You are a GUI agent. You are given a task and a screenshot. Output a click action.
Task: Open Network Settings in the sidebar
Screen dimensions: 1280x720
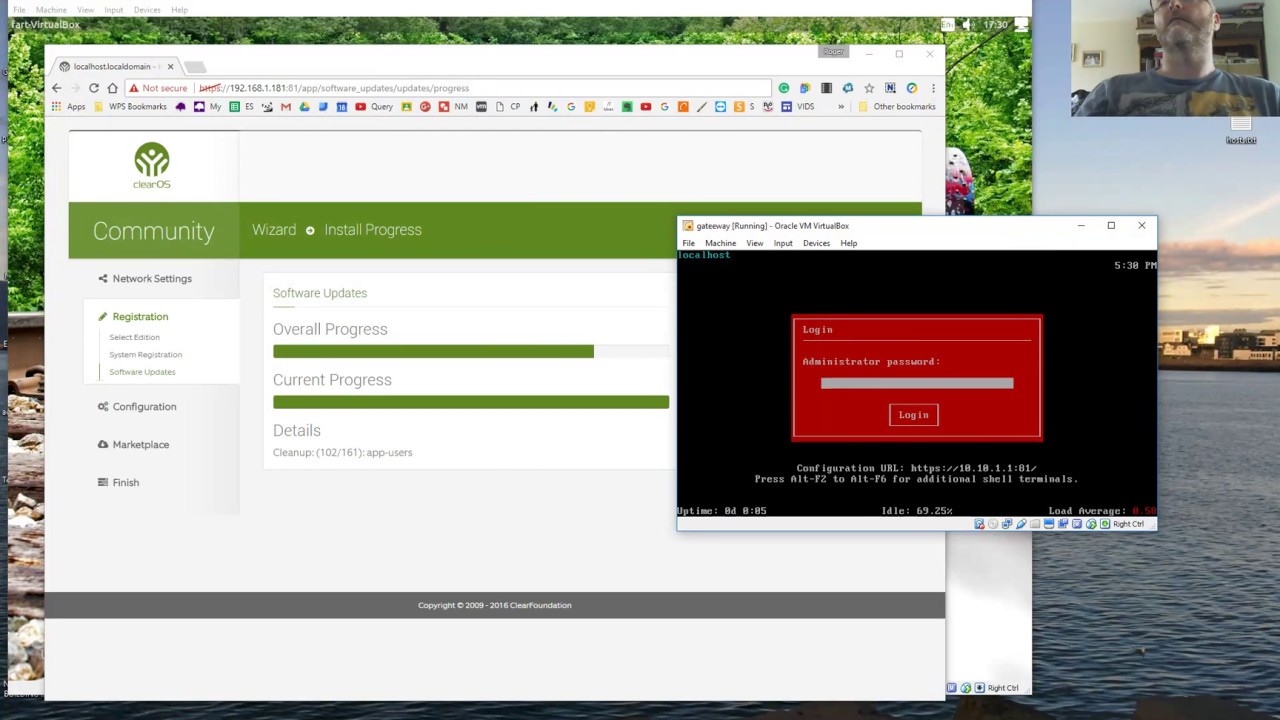point(152,279)
